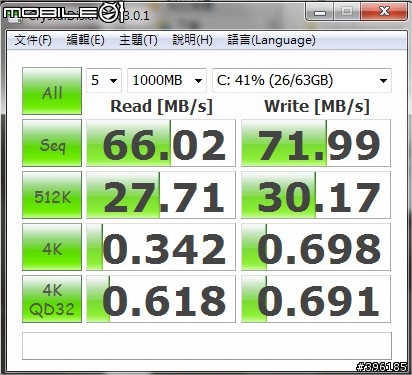412x375 pixels.
Task: Open the 編輯(E) menu
Action: click(x=85, y=40)
